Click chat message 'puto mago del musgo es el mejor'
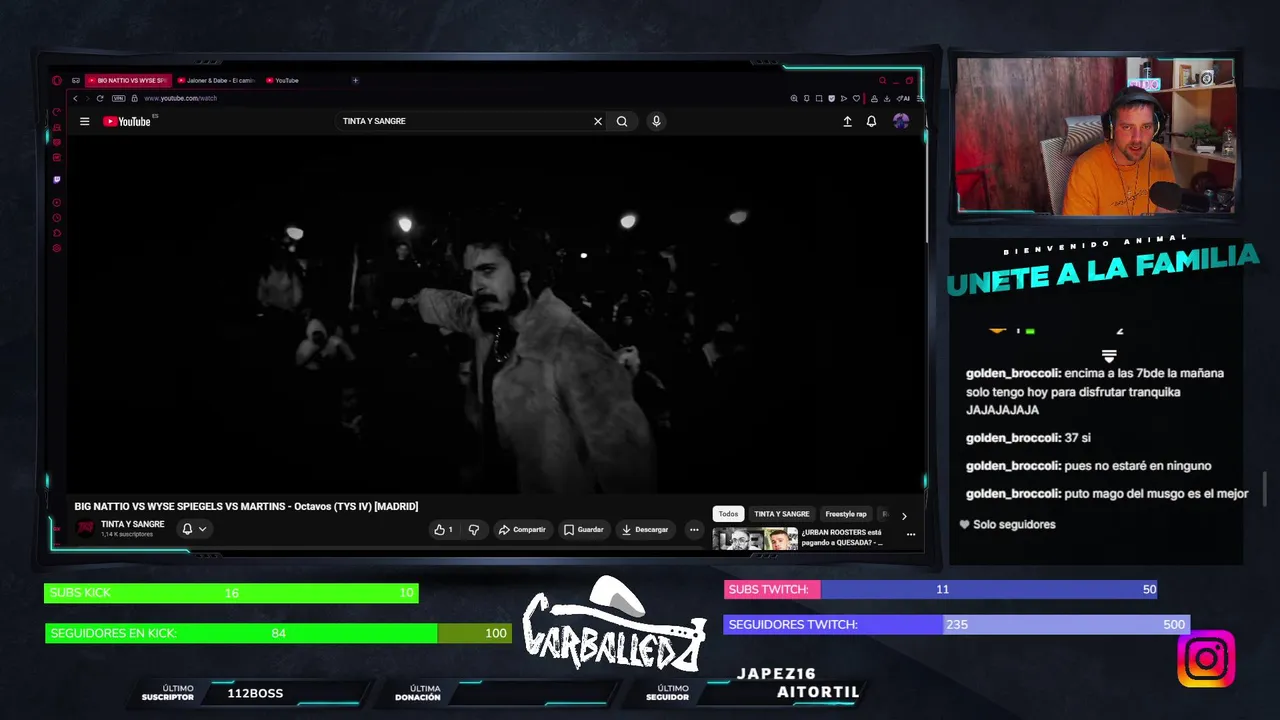 click(x=1107, y=493)
